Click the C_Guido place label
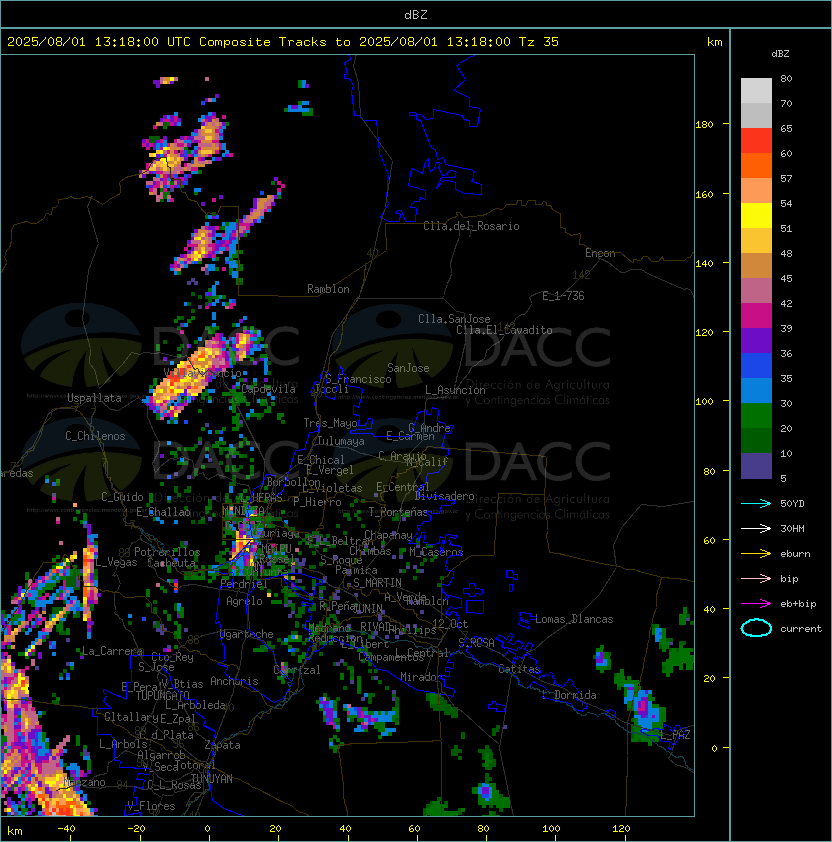Viewport: 832px width, 842px height. pos(122,497)
